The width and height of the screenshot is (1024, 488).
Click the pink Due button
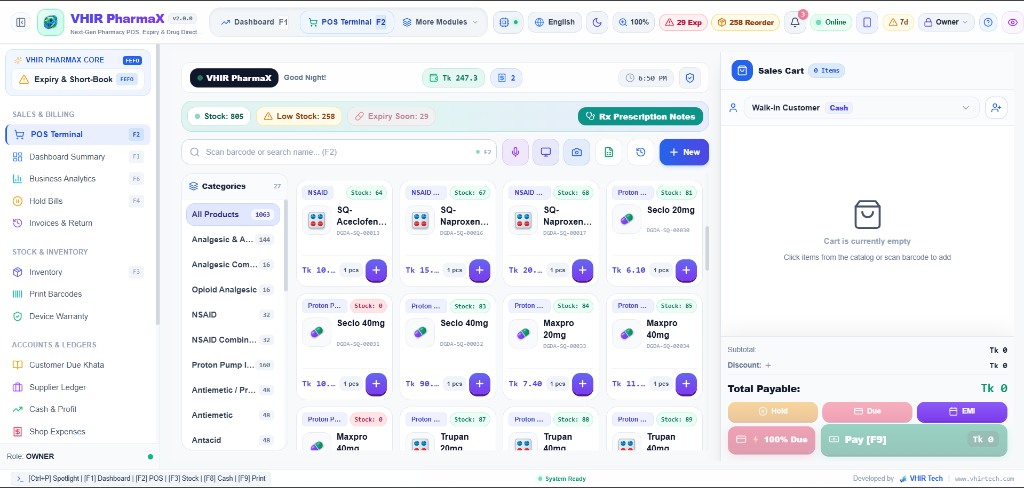point(867,412)
